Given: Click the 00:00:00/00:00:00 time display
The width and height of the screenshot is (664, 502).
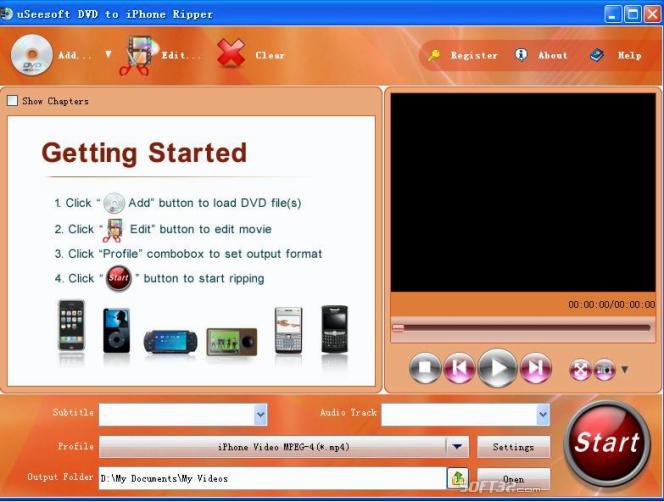Looking at the screenshot, I should [611, 304].
